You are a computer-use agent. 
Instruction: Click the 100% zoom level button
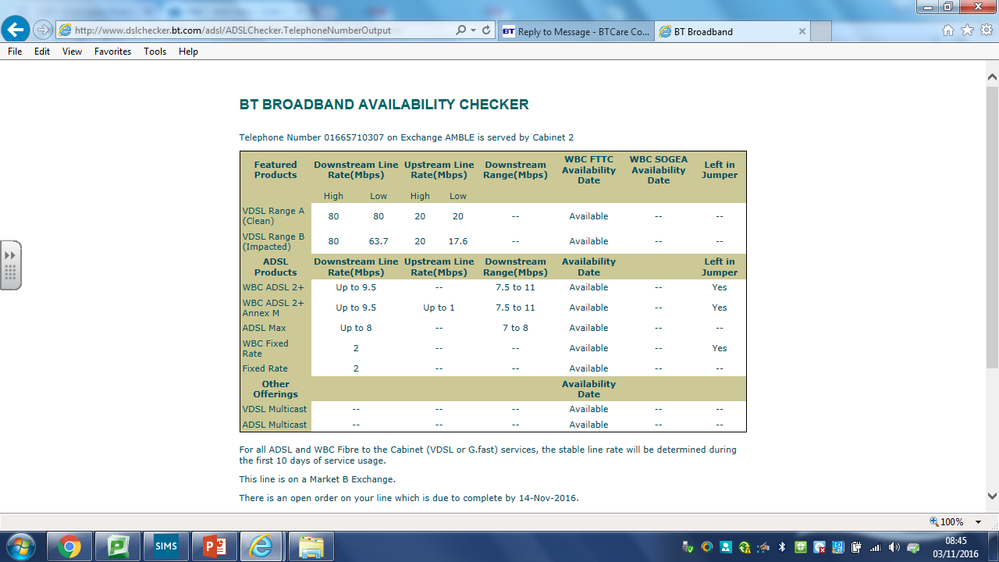click(x=947, y=522)
